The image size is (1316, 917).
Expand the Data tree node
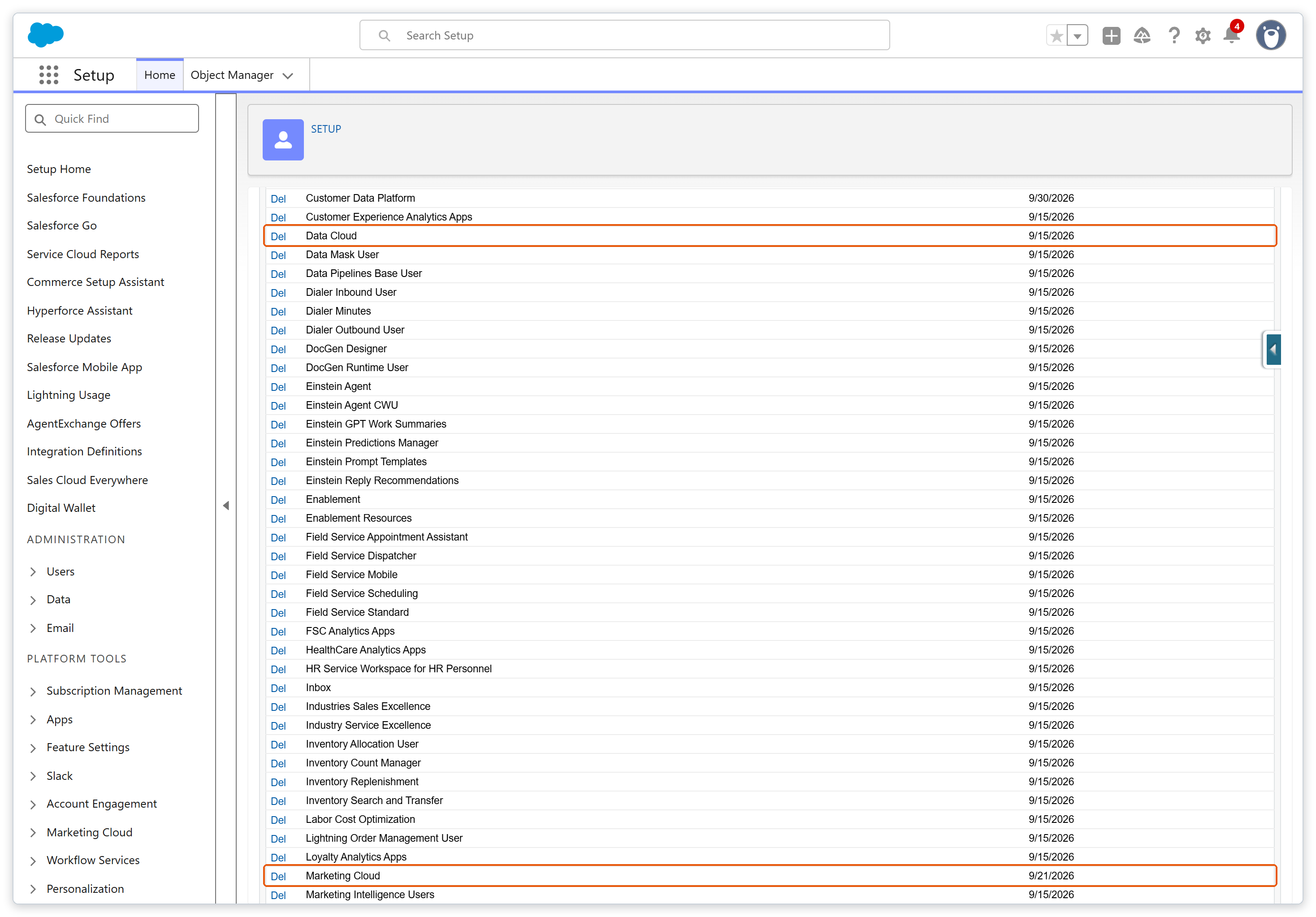[33, 600]
